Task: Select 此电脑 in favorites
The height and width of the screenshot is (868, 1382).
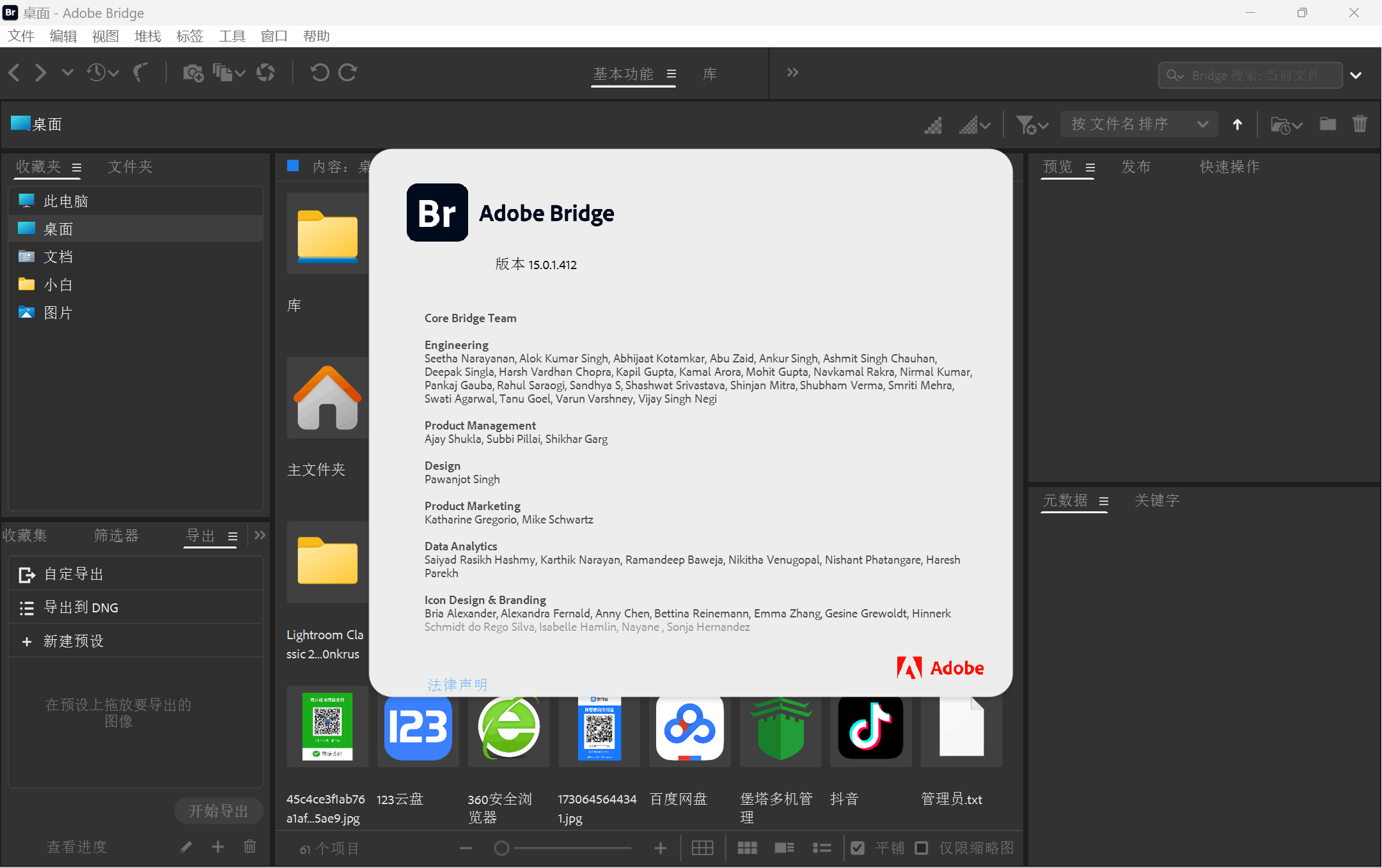Action: pyautogui.click(x=136, y=201)
